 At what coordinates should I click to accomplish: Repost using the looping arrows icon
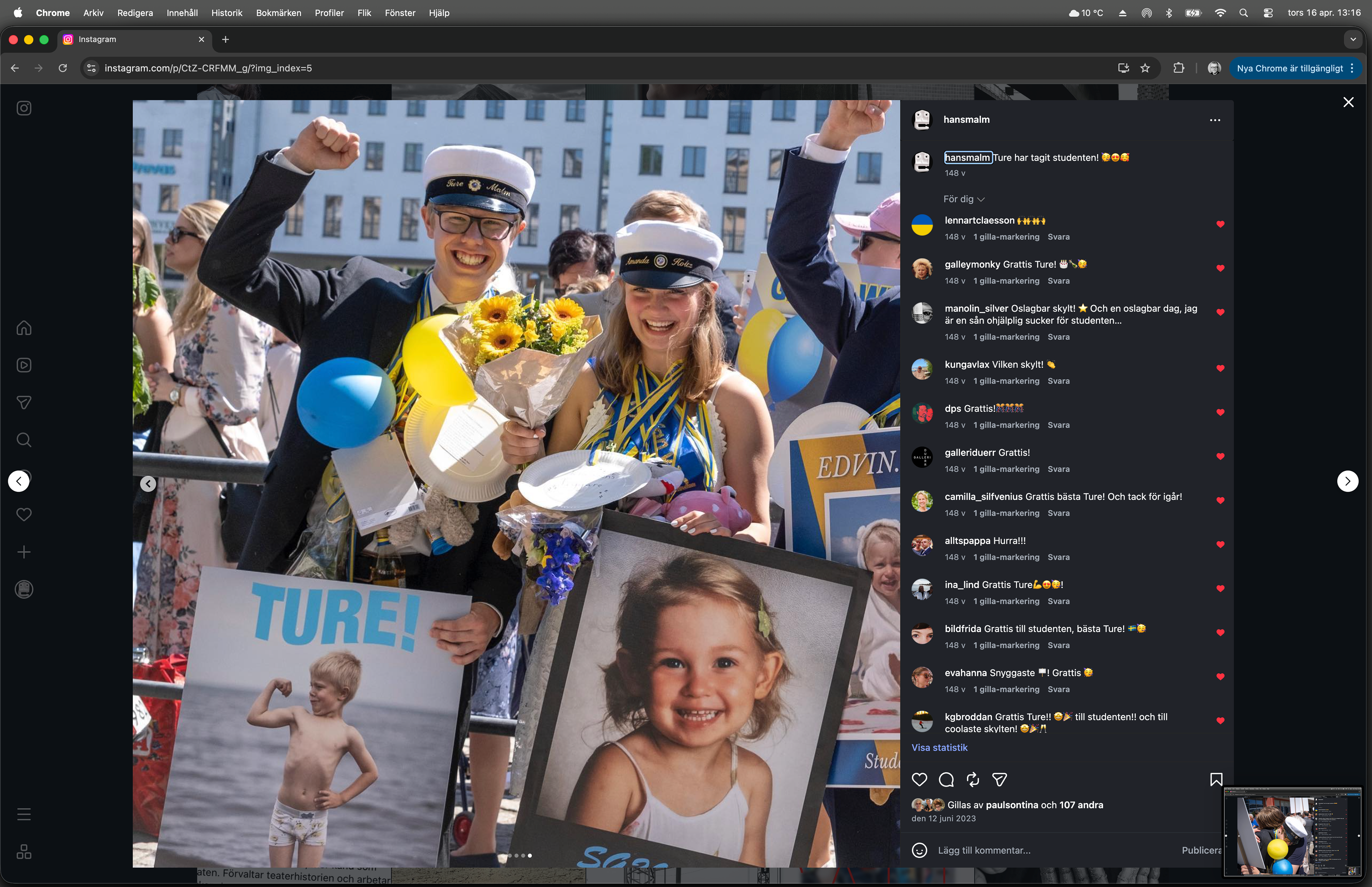point(973,780)
